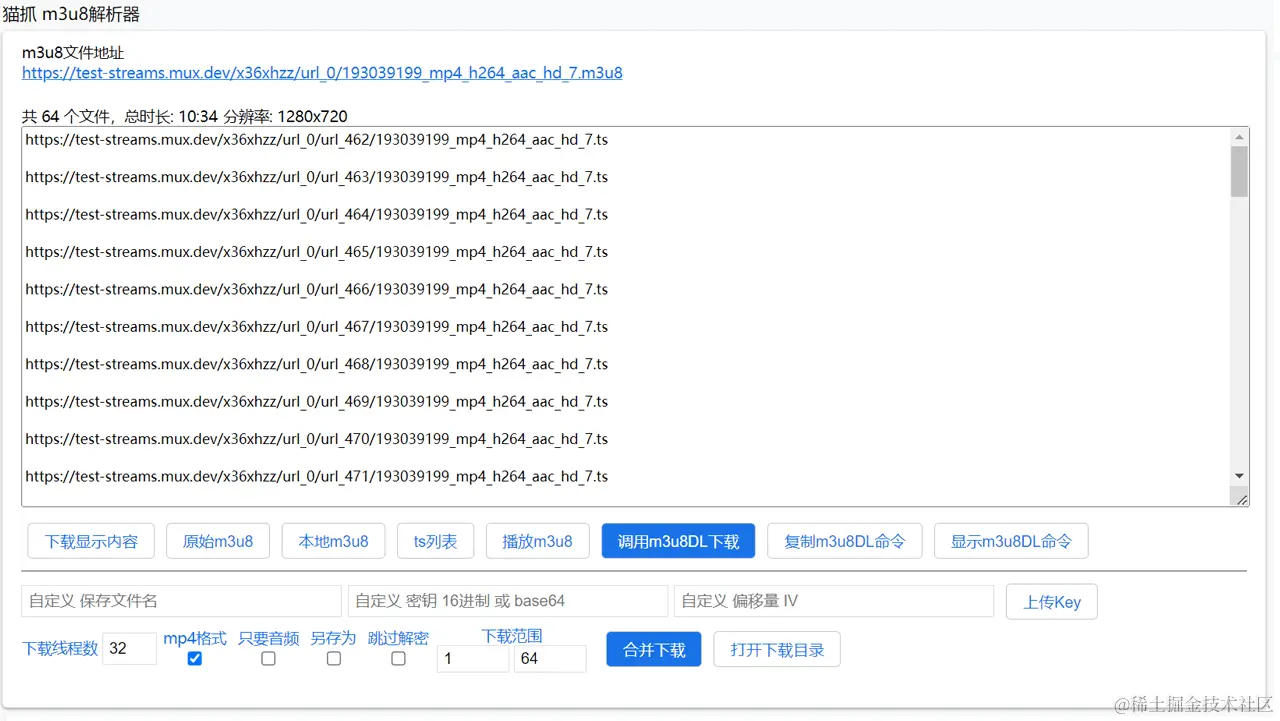This screenshot has height=721, width=1280.
Task: Launch 调用m3u8DL下载
Action: 678,541
